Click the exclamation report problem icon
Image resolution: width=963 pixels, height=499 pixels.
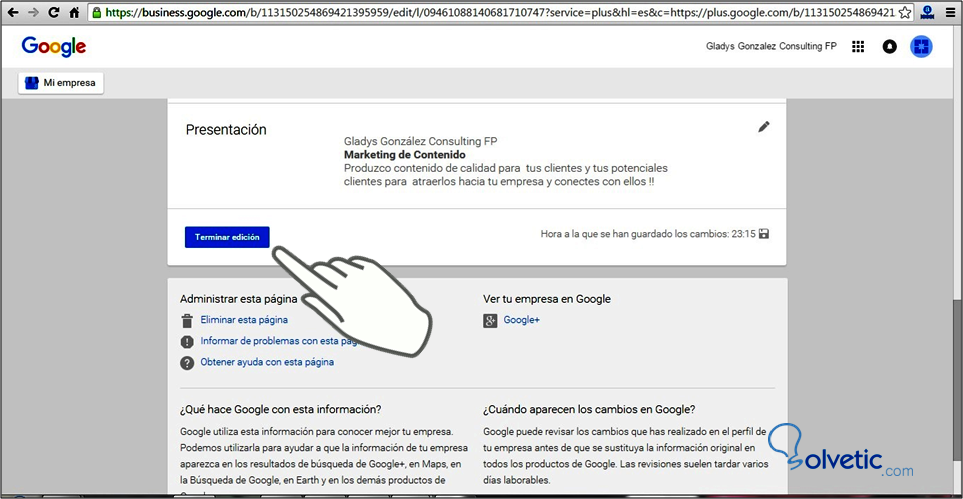[x=187, y=342]
